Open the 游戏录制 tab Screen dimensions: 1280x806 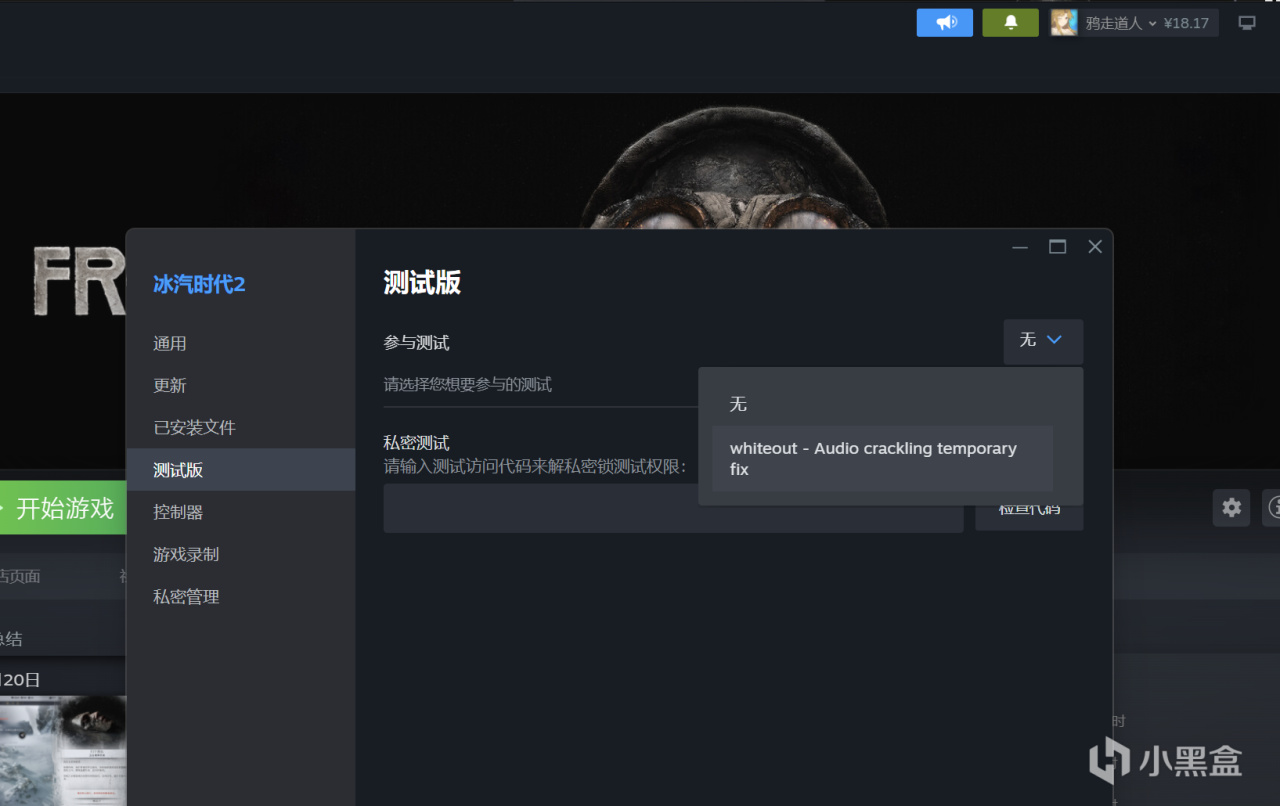click(x=241, y=554)
